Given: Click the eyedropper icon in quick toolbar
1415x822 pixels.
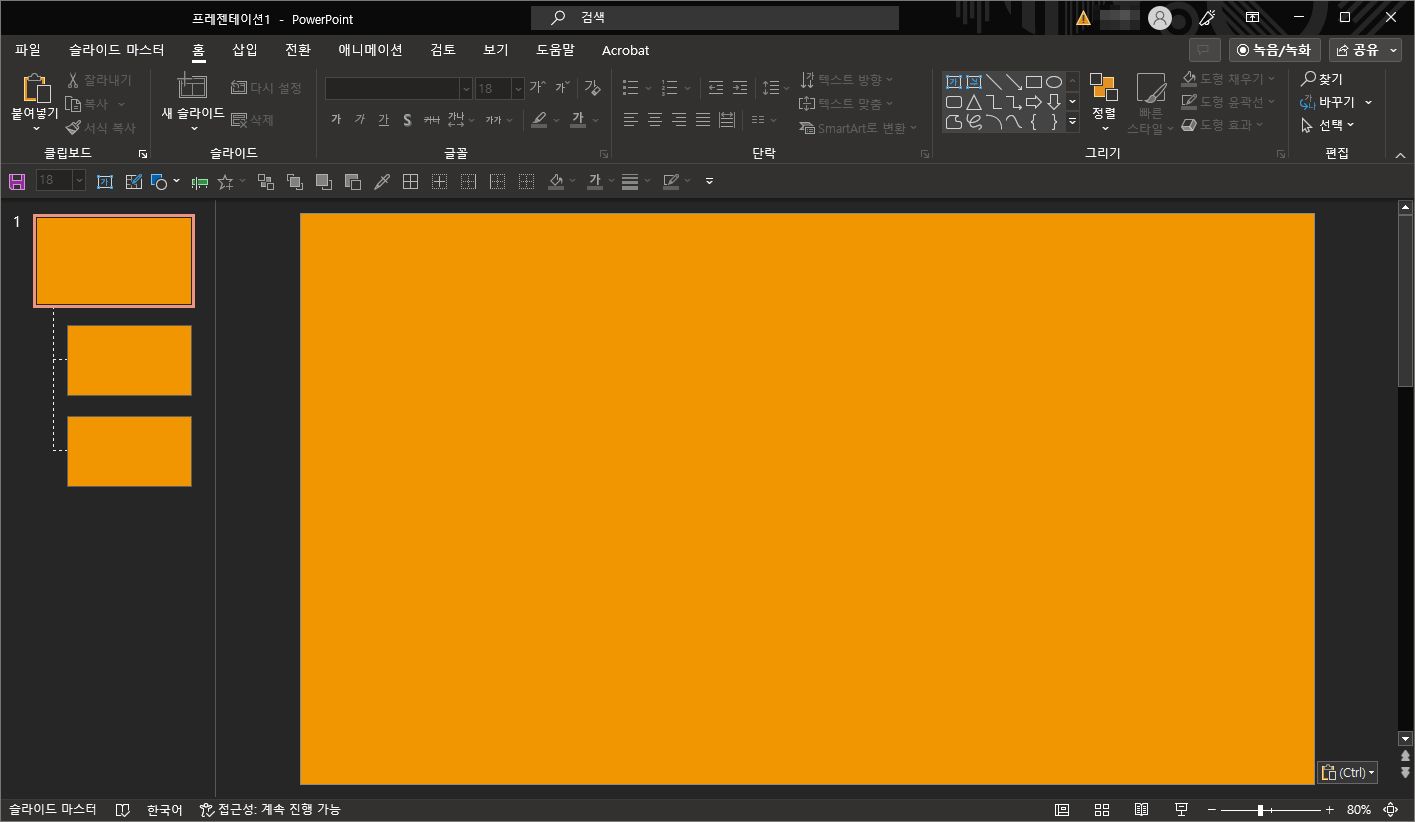Looking at the screenshot, I should point(381,181).
